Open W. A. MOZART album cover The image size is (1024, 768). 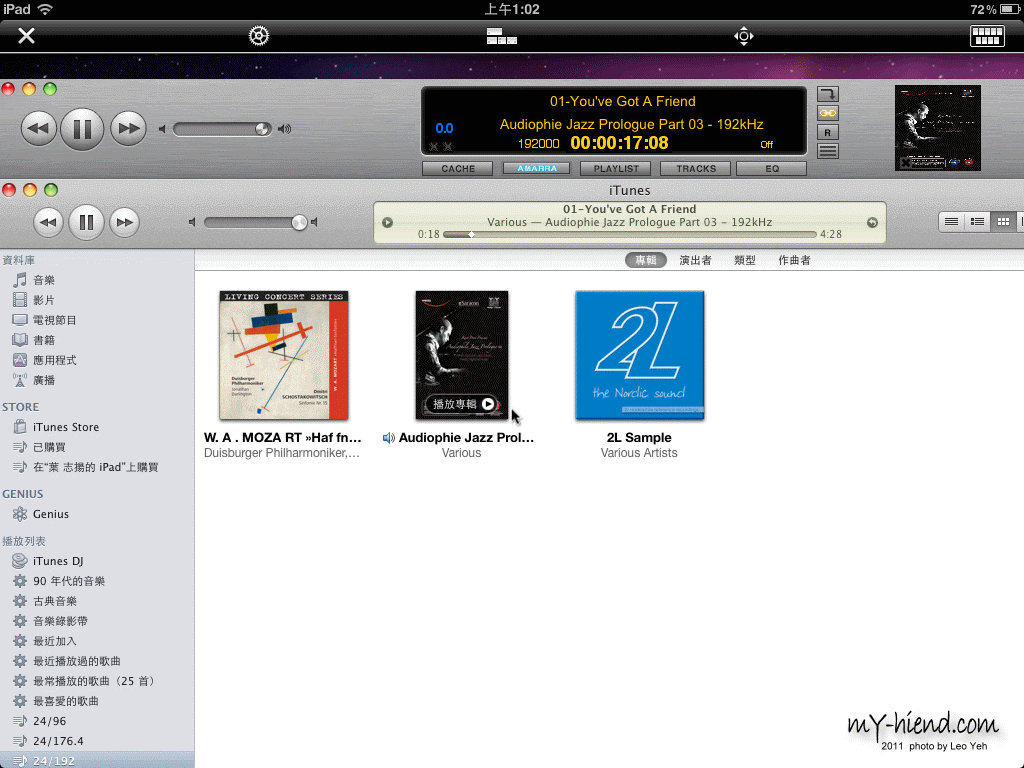pyautogui.click(x=283, y=355)
